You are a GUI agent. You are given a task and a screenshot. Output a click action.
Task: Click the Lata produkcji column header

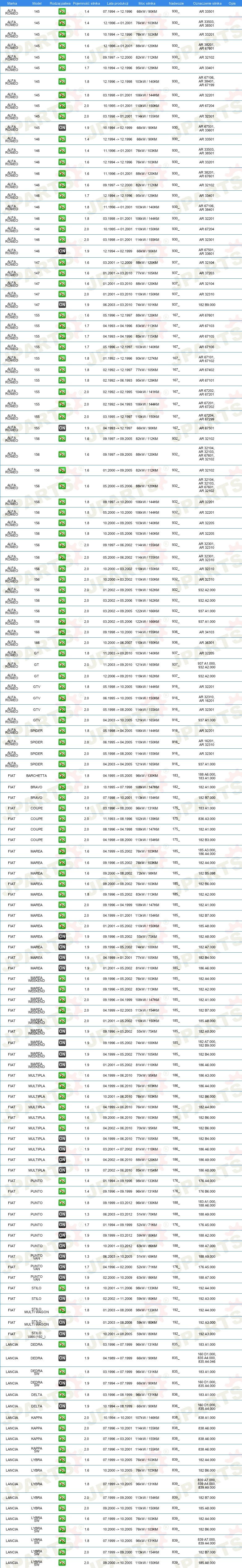coord(117,3)
